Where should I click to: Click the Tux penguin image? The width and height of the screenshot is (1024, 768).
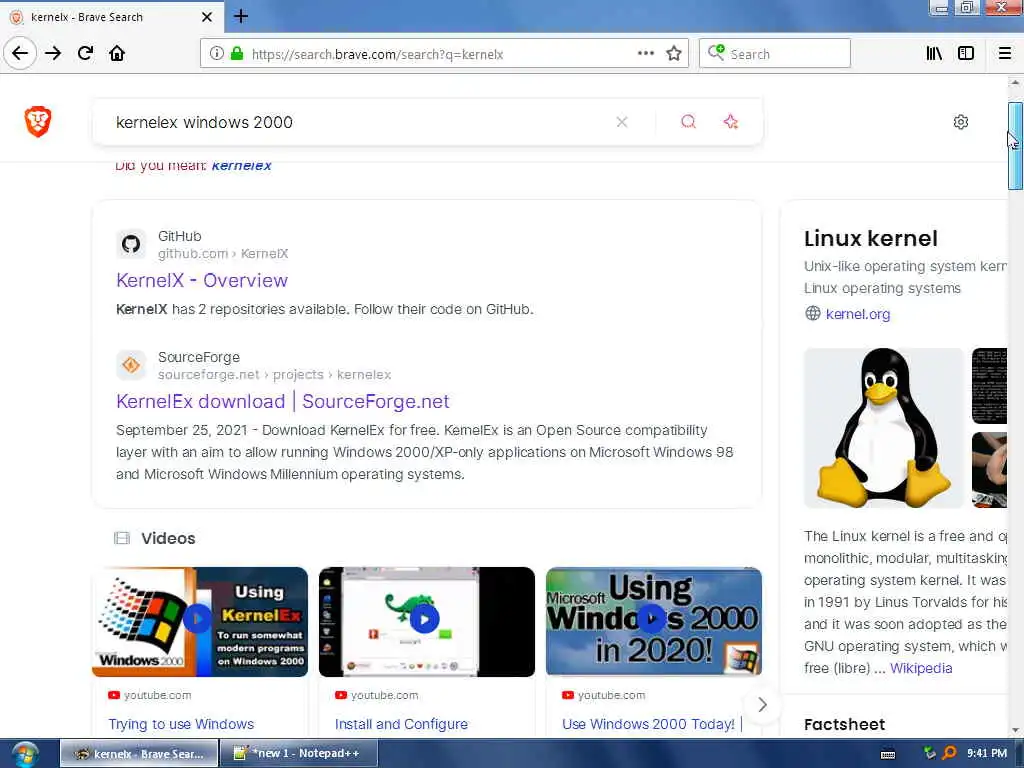(x=884, y=428)
